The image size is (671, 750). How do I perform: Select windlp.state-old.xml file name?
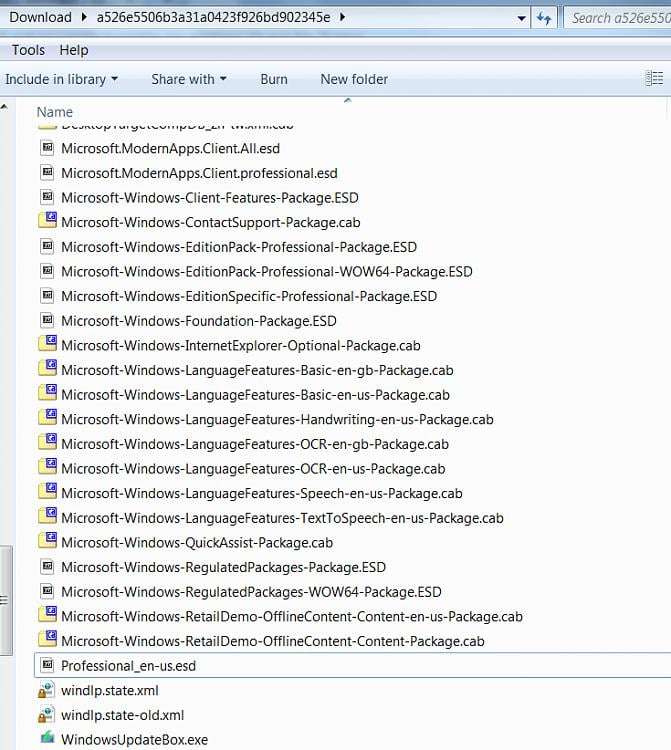(x=122, y=715)
